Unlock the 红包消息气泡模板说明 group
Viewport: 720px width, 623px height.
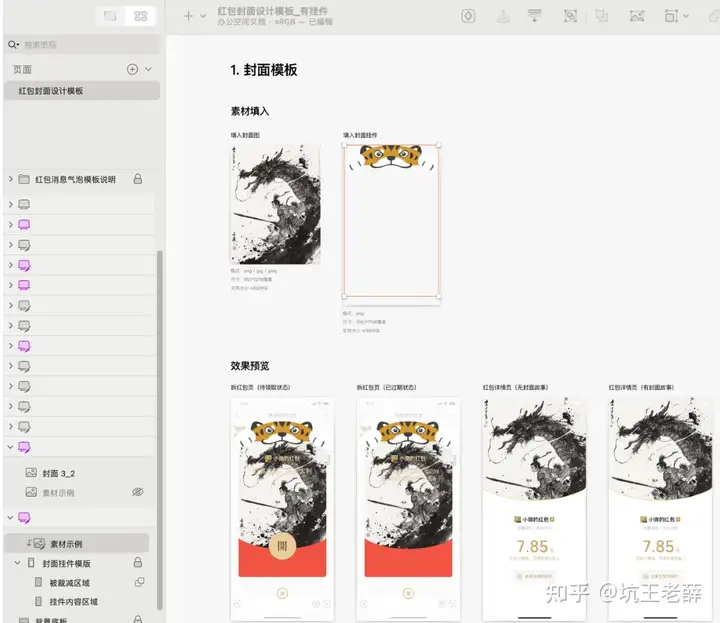[138, 179]
